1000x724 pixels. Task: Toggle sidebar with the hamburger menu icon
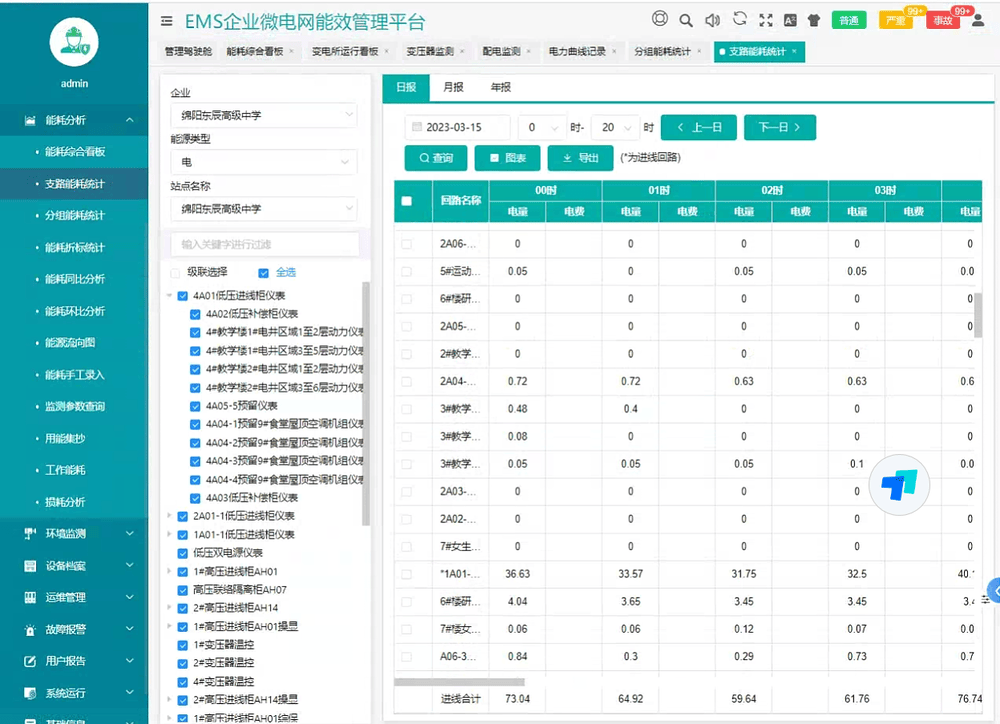pos(166,21)
